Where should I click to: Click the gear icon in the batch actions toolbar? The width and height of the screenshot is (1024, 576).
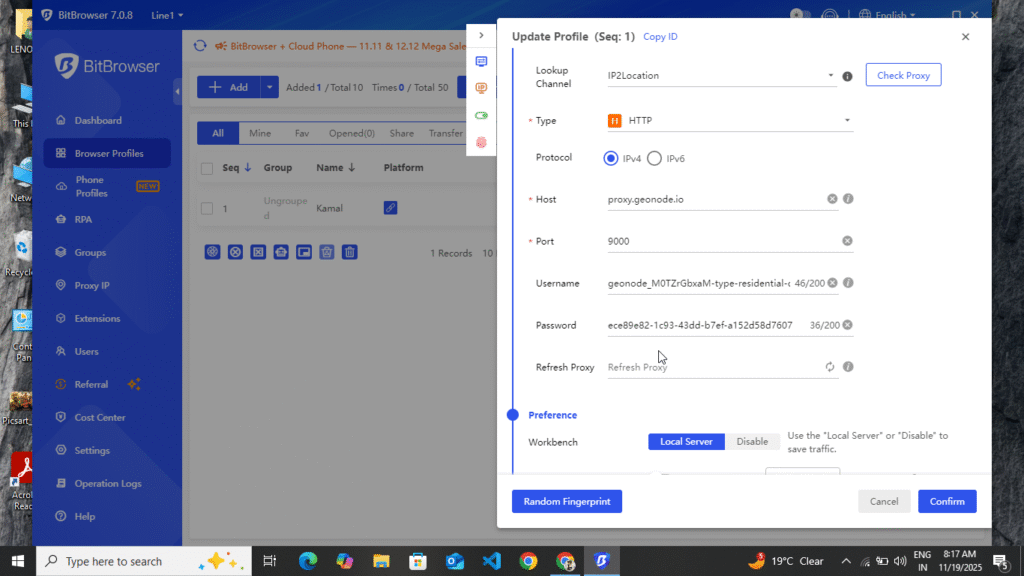[x=212, y=252]
